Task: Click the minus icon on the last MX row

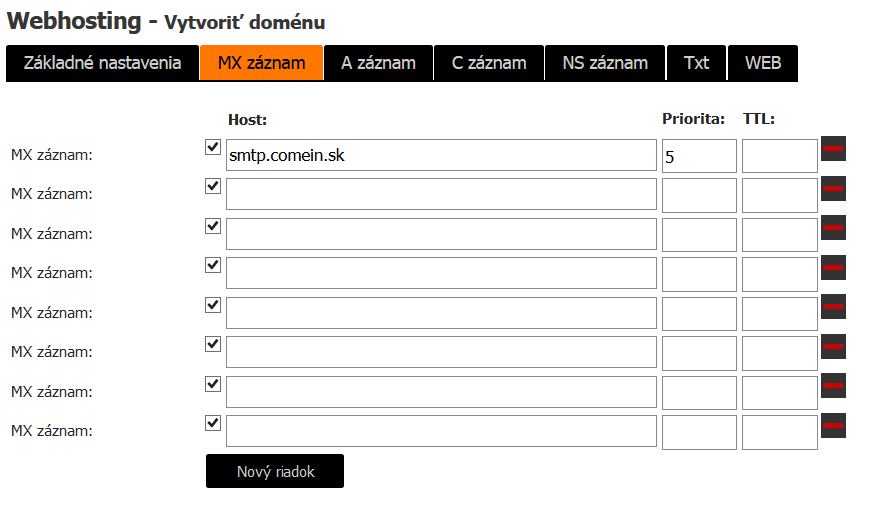Action: (x=833, y=425)
